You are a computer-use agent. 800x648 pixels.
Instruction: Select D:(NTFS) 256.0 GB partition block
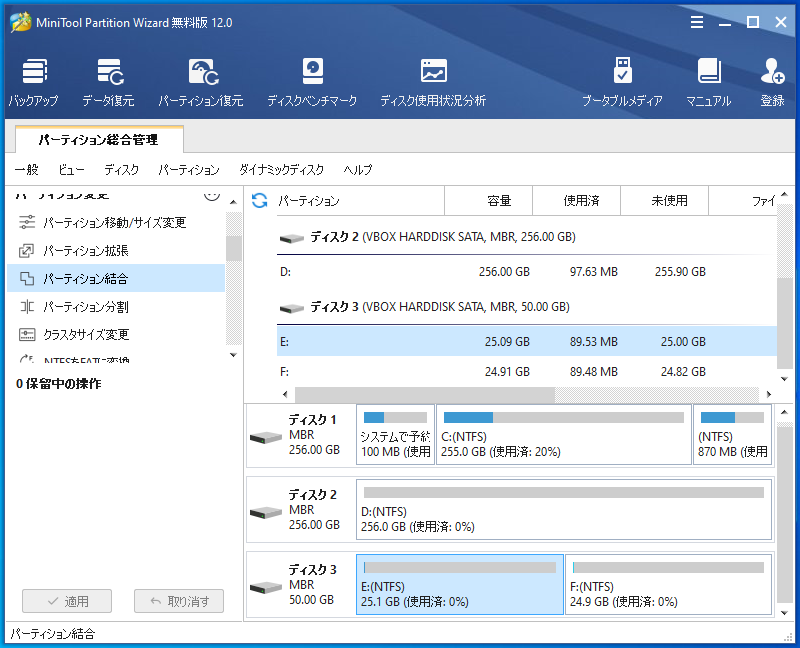564,510
